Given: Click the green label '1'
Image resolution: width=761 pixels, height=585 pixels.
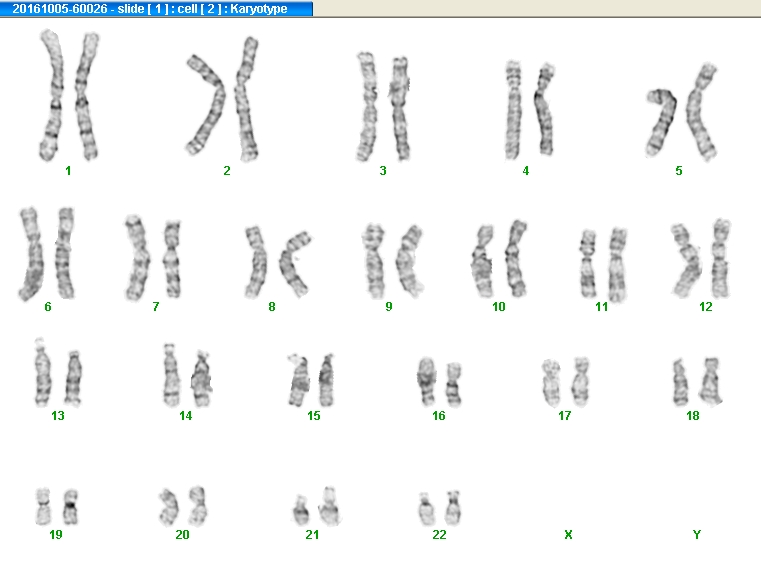Looking at the screenshot, I should [x=68, y=171].
